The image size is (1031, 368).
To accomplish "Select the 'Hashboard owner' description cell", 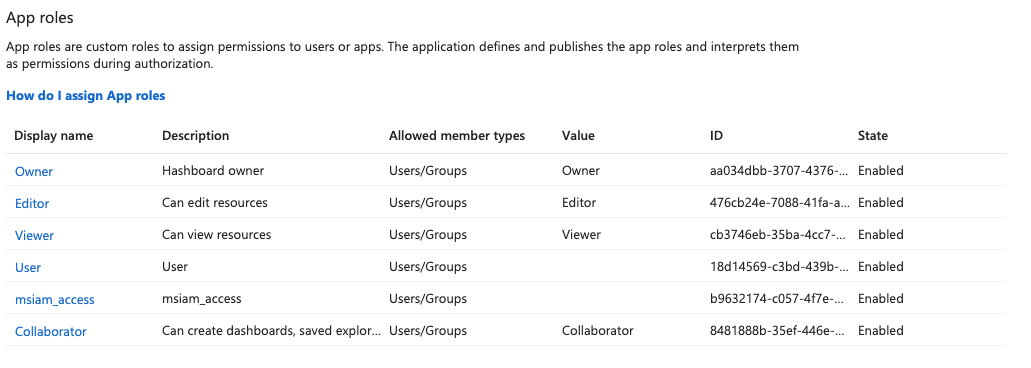I will tap(213, 171).
